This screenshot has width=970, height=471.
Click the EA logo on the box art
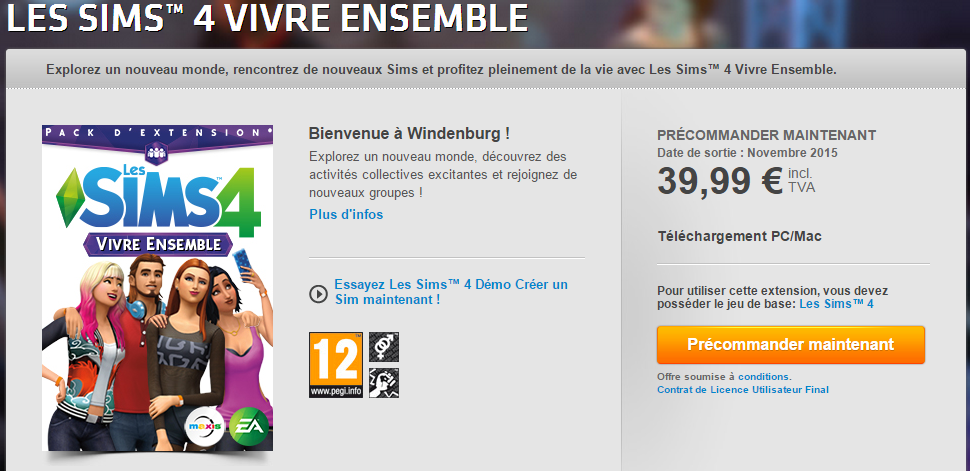(x=249, y=427)
